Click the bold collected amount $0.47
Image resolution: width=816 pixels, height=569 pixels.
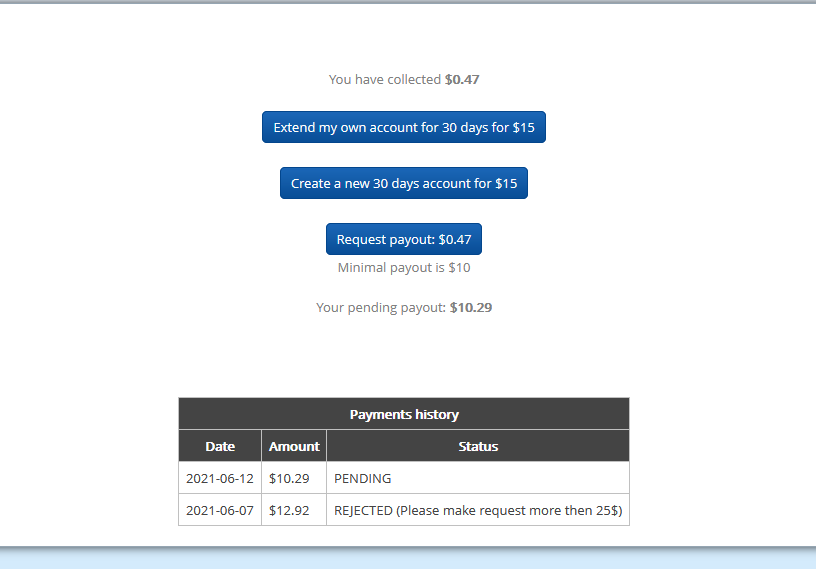pos(462,79)
